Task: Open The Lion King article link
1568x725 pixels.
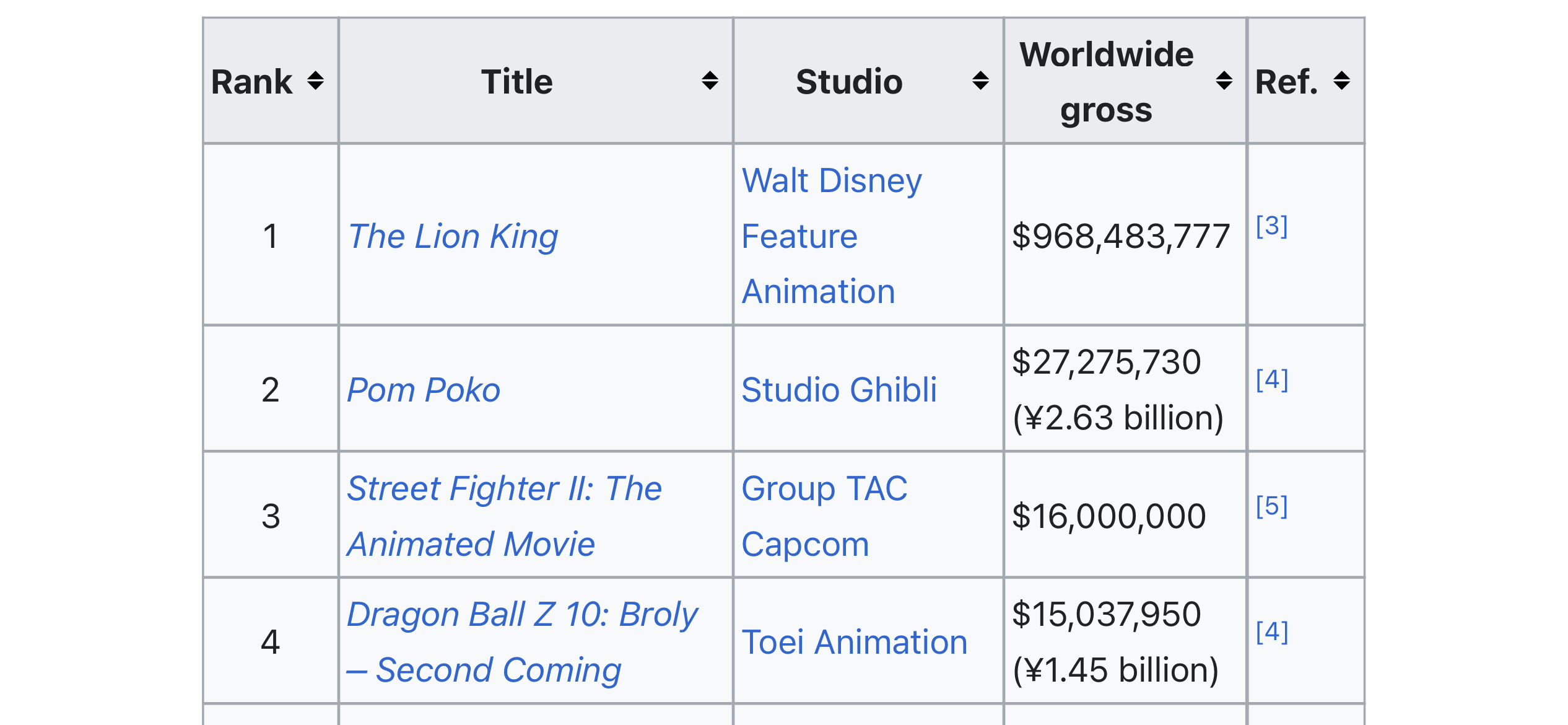Action: (453, 236)
